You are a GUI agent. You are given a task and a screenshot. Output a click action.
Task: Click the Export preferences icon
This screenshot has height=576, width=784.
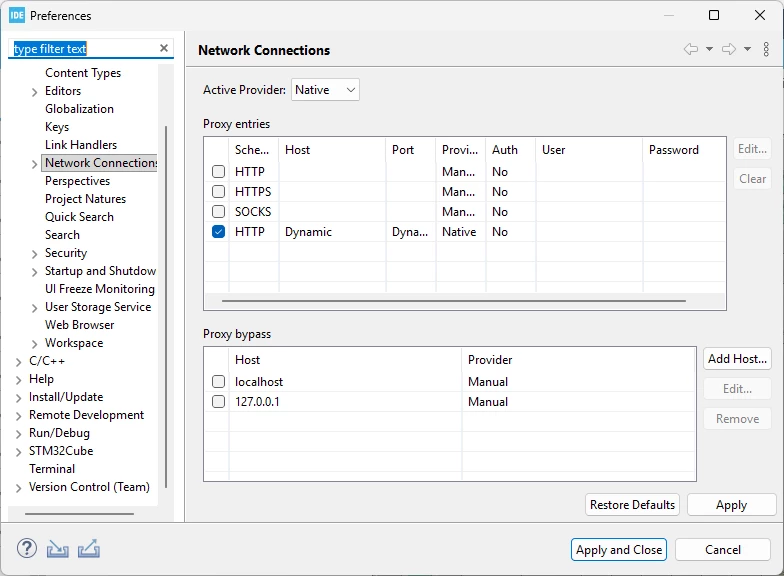coord(88,548)
